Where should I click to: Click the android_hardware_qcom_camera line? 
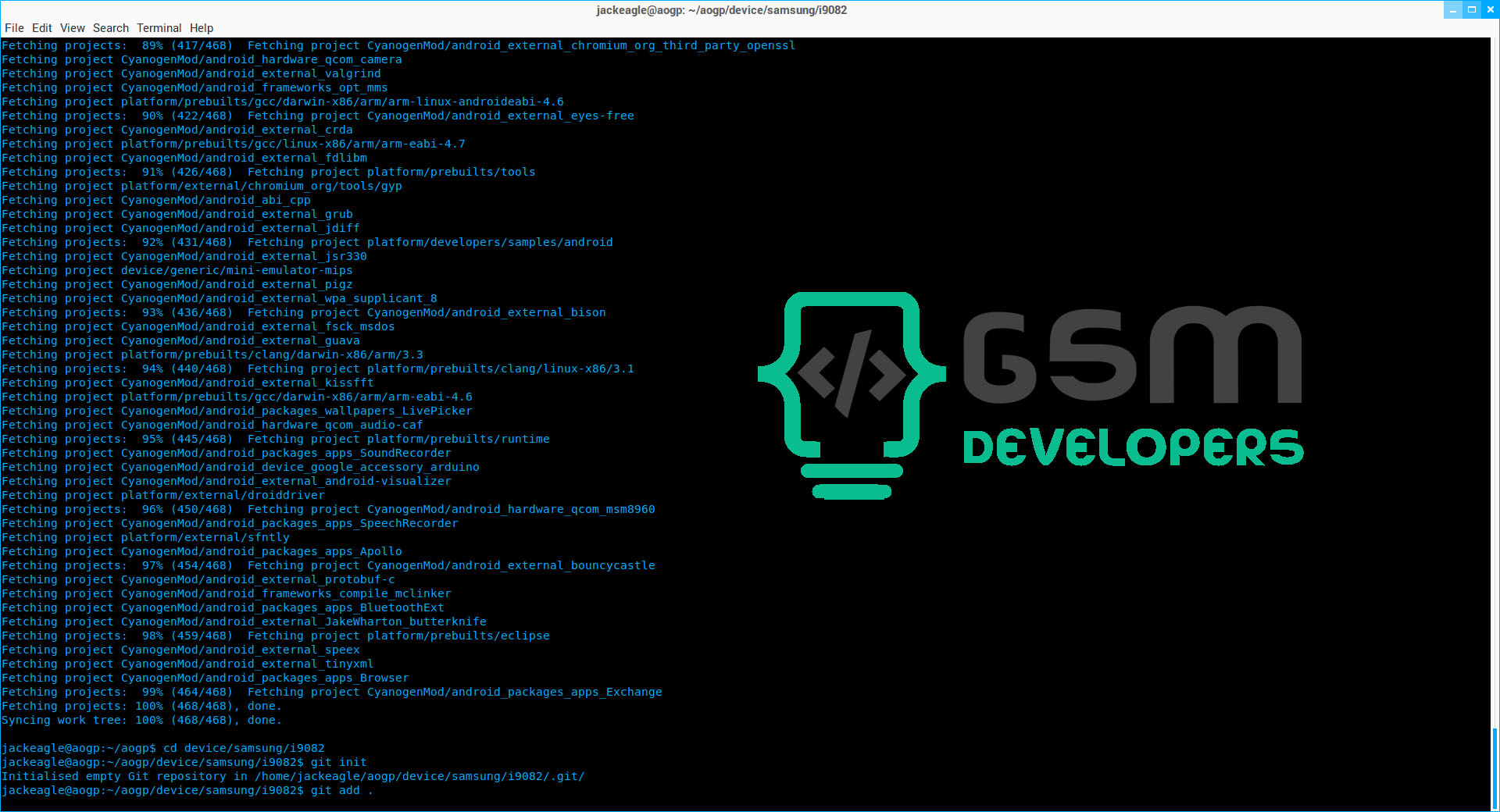click(x=202, y=60)
